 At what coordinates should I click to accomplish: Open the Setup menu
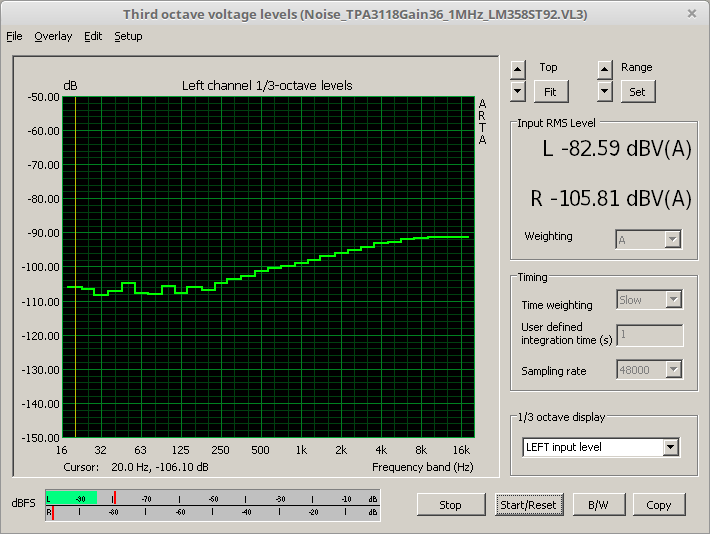[128, 36]
